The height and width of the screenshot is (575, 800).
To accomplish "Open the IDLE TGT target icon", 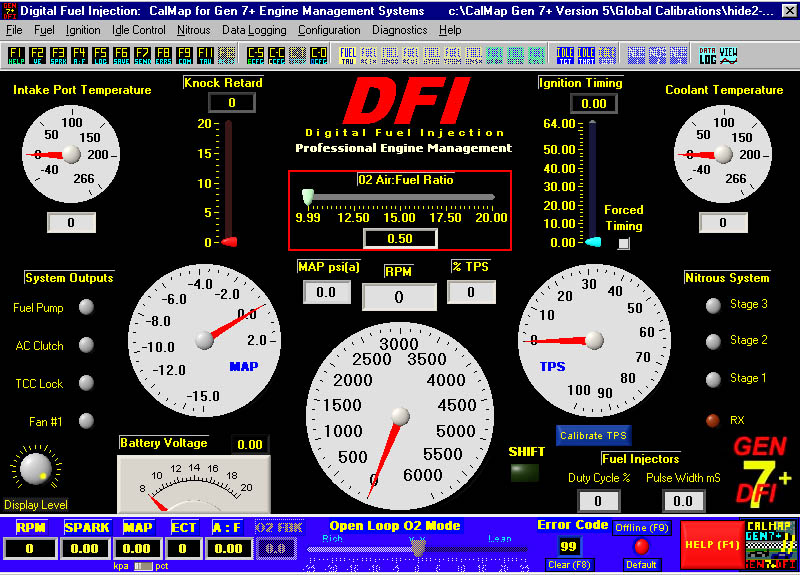I will (565, 55).
